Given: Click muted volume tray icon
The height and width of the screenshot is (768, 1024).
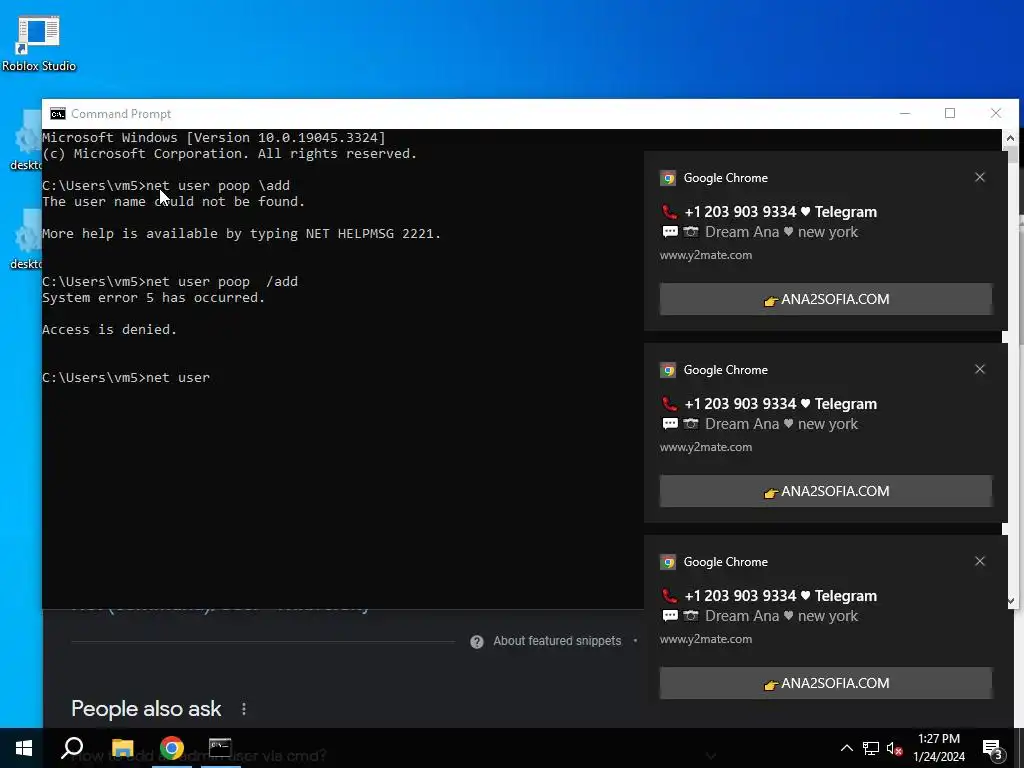Looking at the screenshot, I should click(894, 748).
